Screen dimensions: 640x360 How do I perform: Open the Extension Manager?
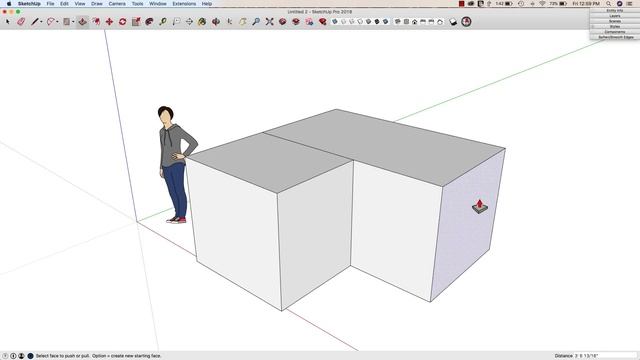pyautogui.click(x=322, y=22)
